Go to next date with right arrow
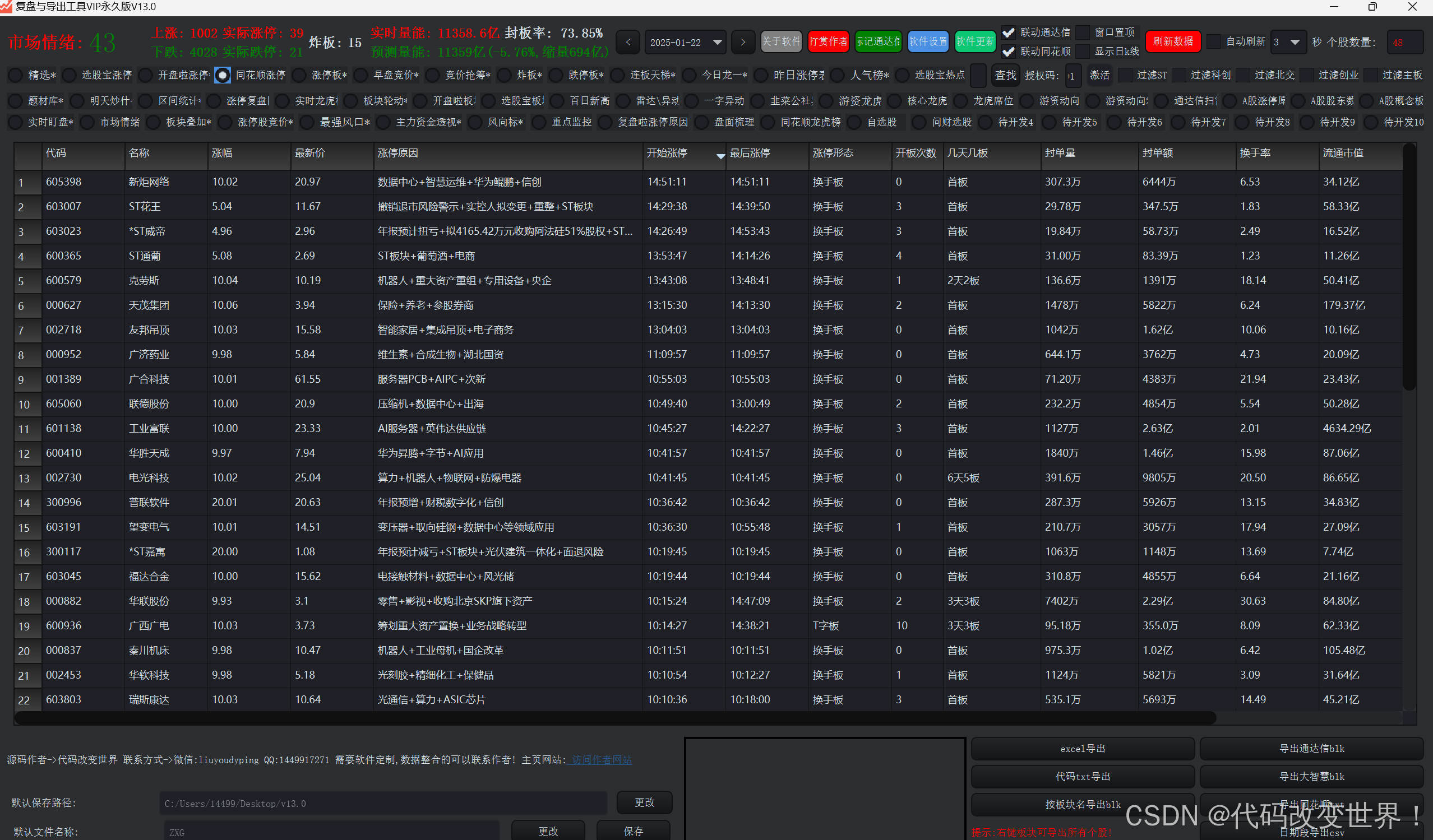 click(x=742, y=42)
